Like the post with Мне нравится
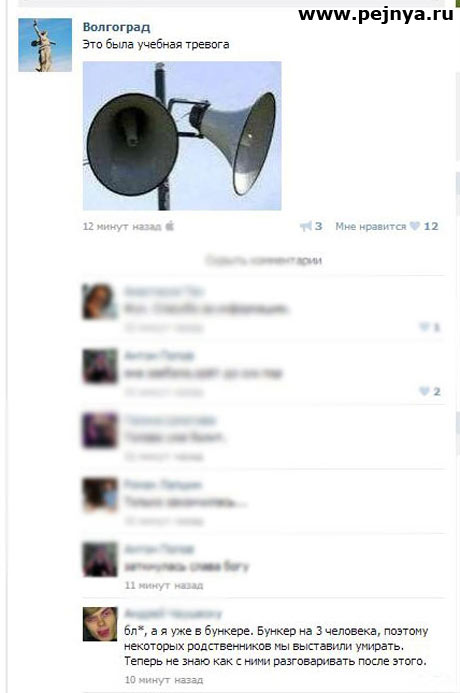460x693 pixels. coord(370,226)
